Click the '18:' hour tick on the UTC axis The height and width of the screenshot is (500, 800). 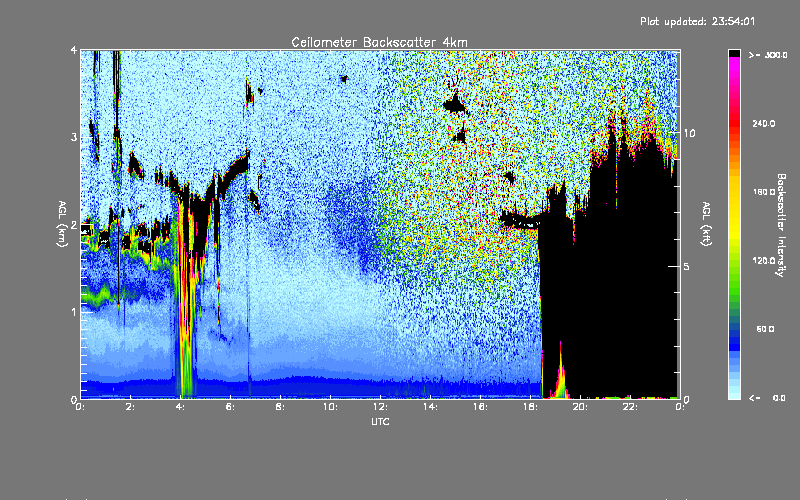click(530, 407)
